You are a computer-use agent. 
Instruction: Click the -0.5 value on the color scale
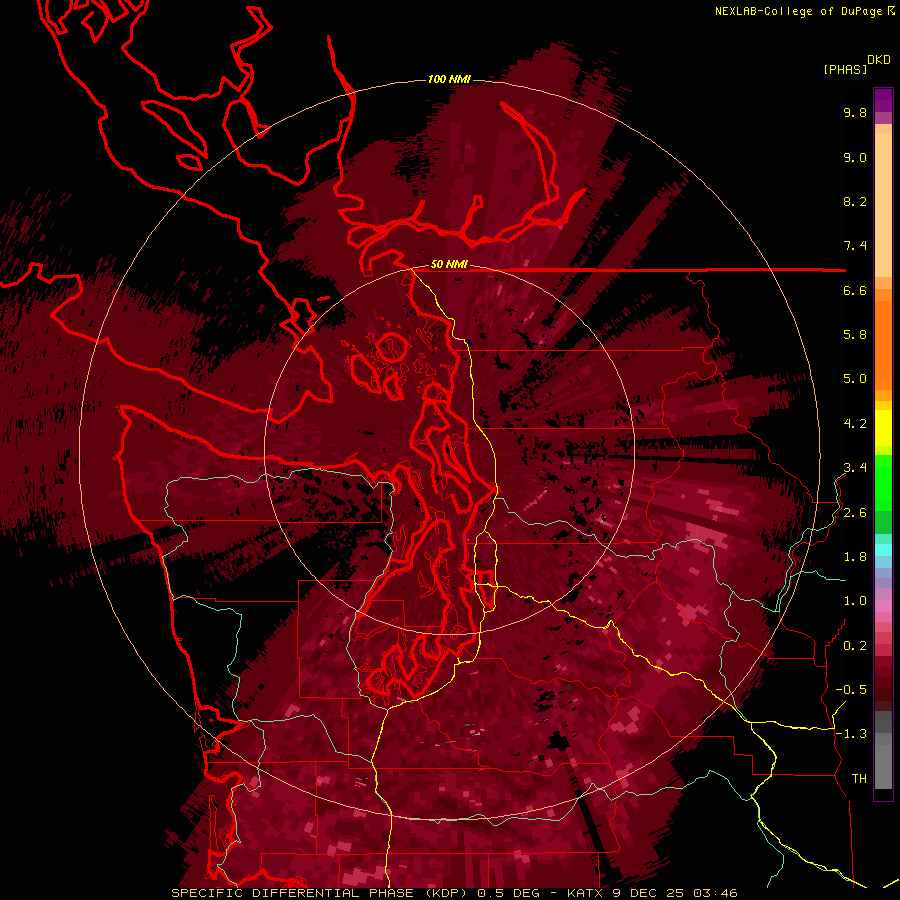(x=851, y=690)
